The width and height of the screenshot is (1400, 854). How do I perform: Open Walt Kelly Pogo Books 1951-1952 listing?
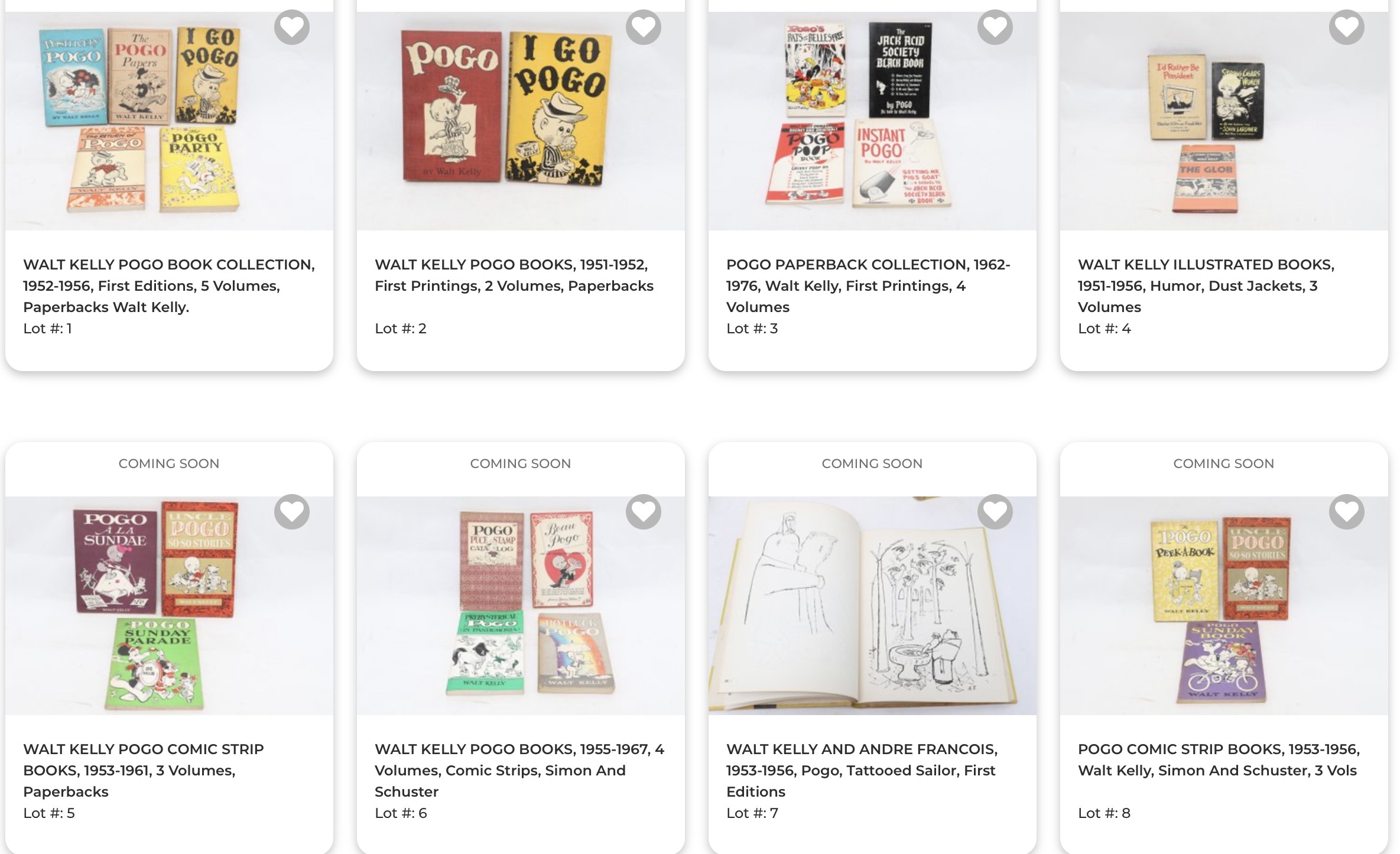(514, 275)
